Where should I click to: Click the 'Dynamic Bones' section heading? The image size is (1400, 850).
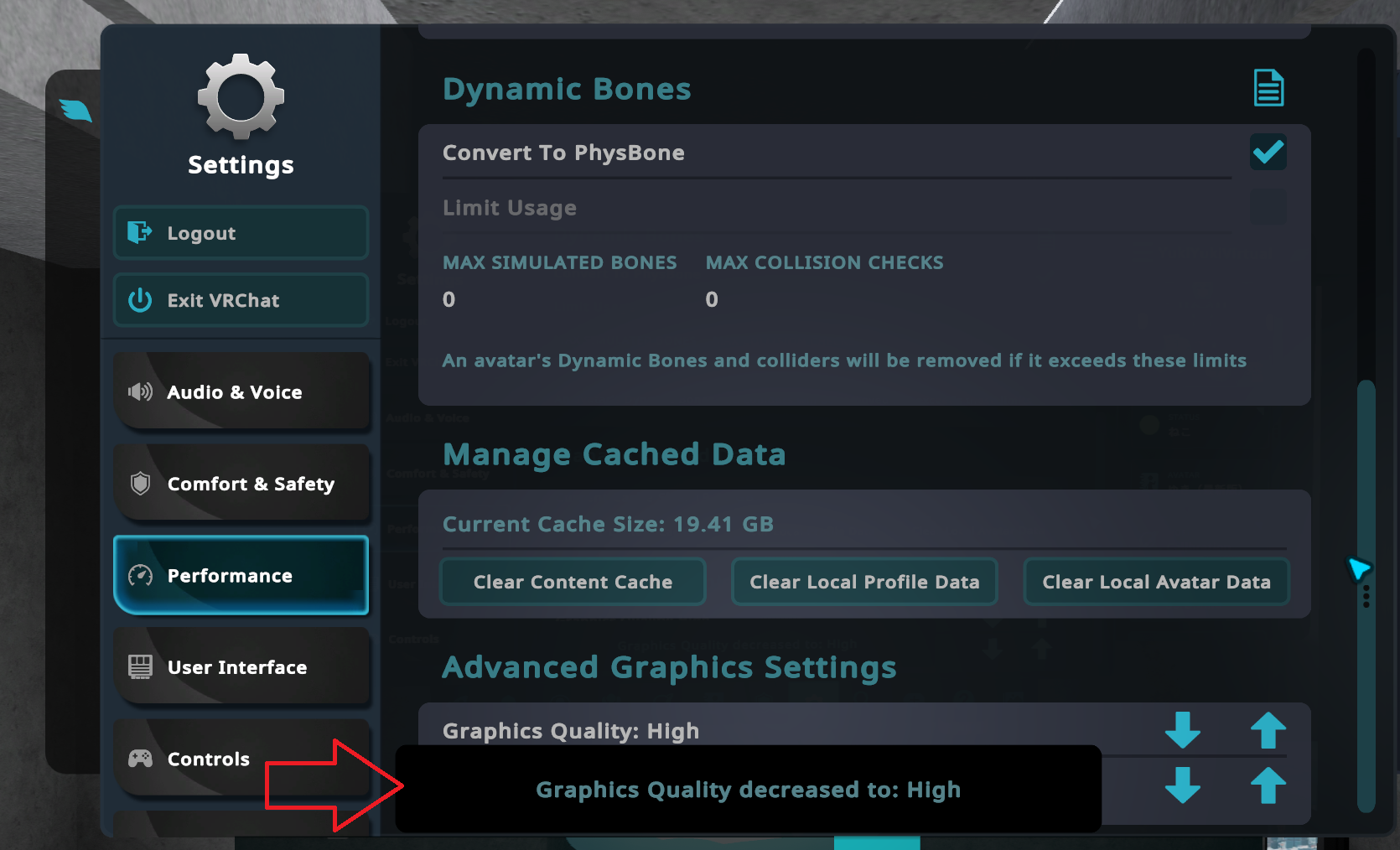click(567, 89)
